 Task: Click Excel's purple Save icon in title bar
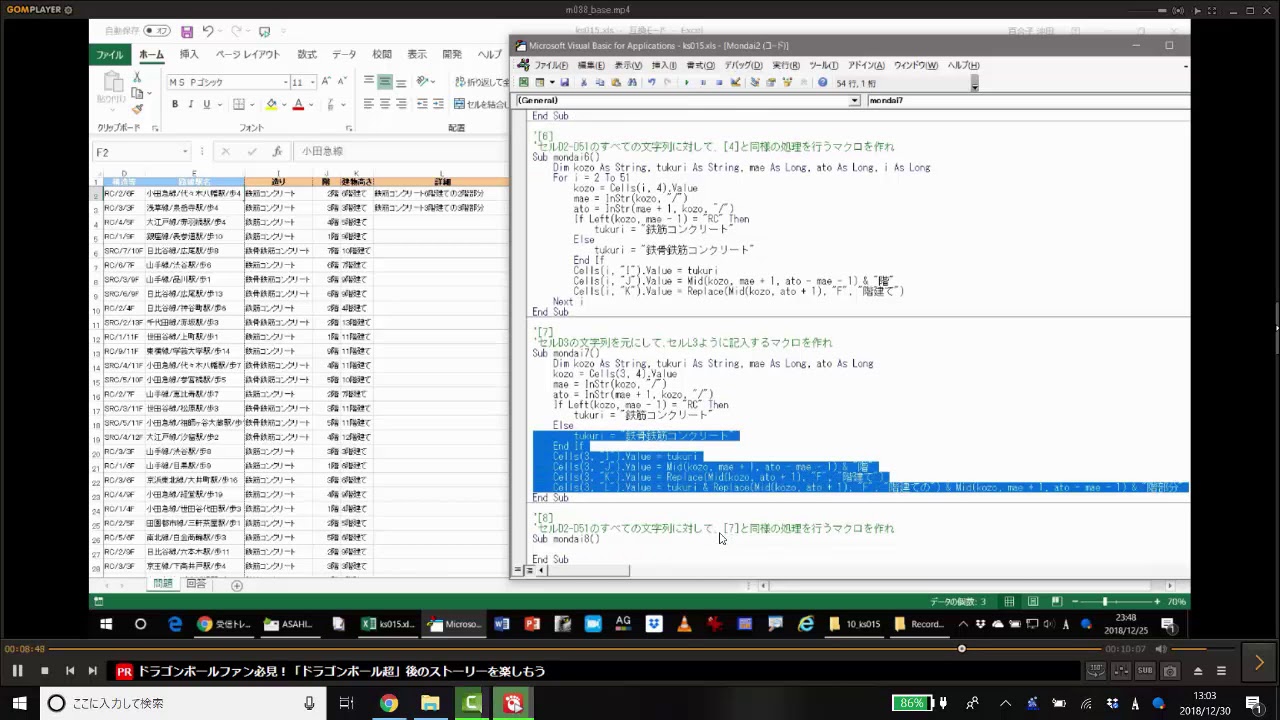(187, 32)
